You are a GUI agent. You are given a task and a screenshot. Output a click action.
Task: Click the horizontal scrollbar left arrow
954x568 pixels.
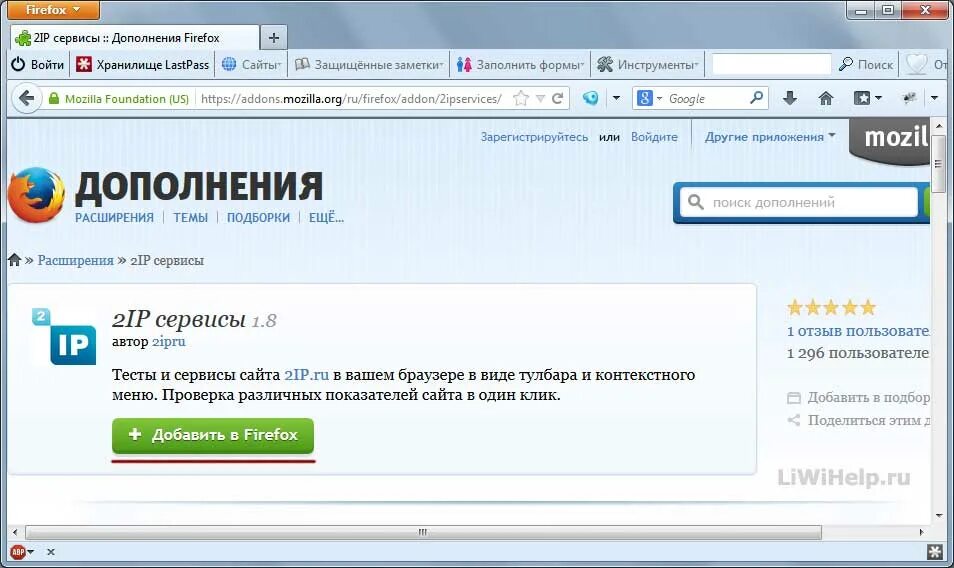[x=15, y=532]
